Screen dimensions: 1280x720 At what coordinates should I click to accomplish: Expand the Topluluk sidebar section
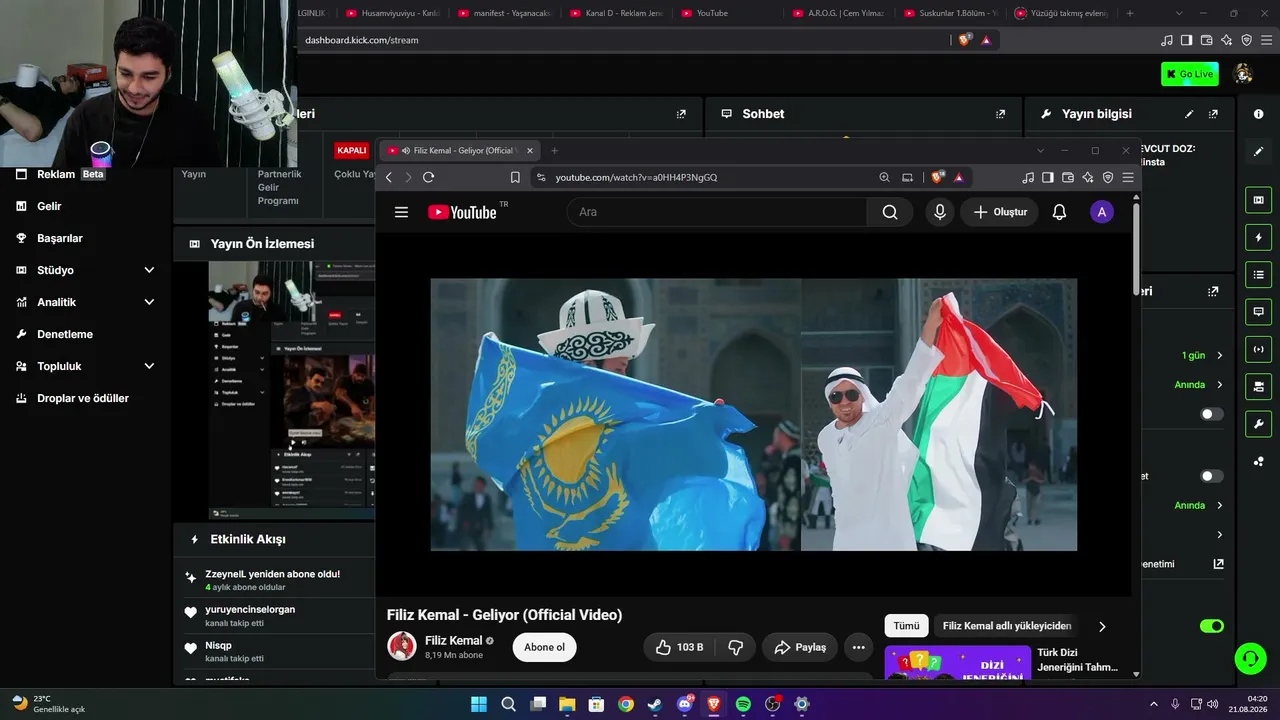click(x=149, y=366)
